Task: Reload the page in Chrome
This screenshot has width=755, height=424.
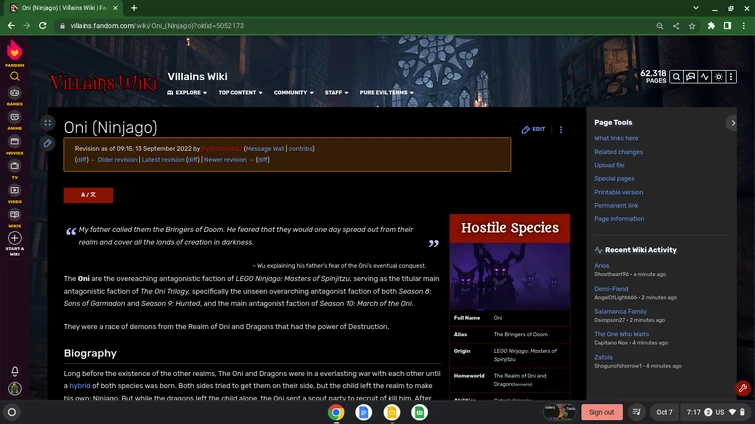Action: [42, 26]
